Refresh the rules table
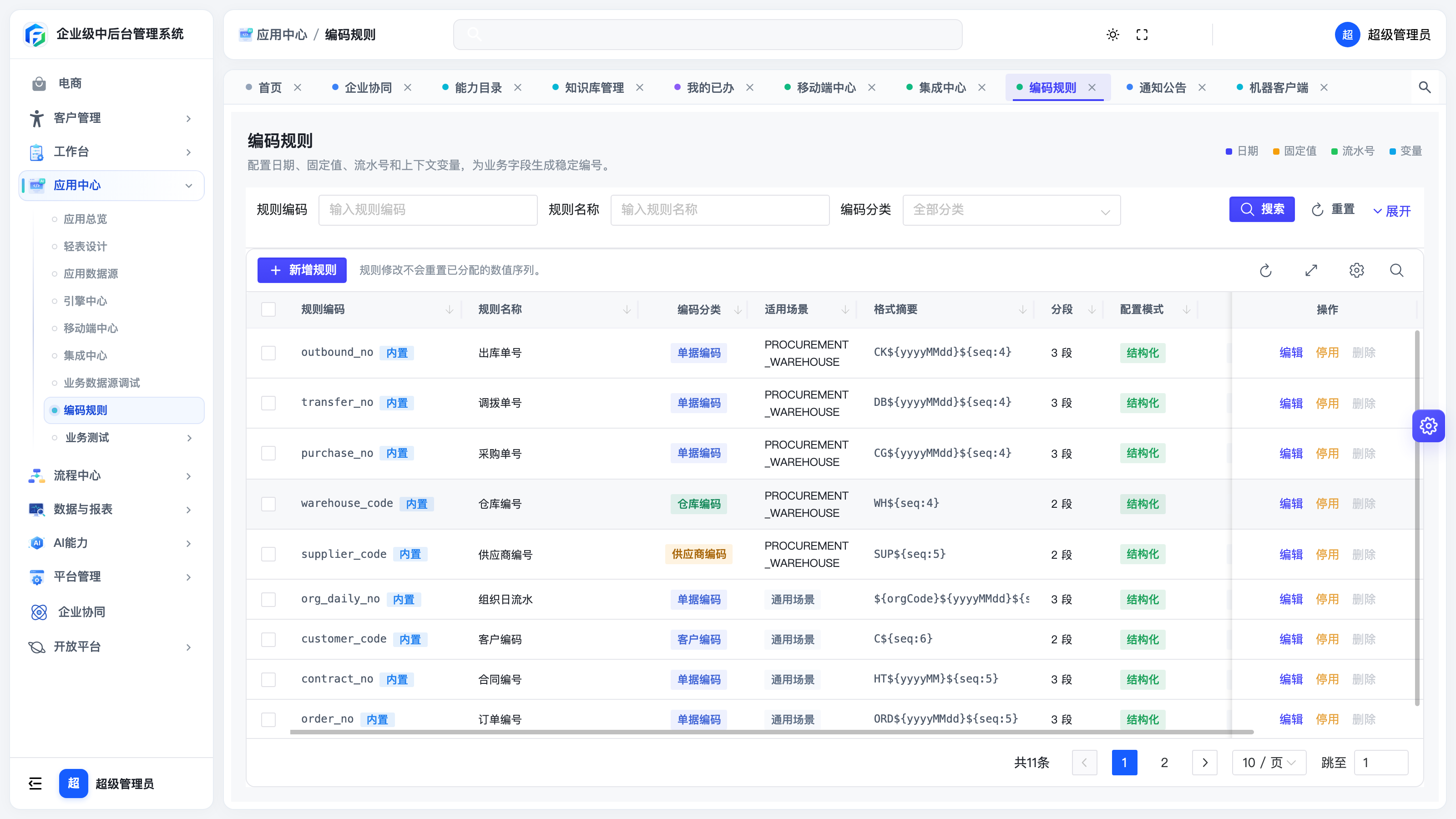 [x=1265, y=271]
